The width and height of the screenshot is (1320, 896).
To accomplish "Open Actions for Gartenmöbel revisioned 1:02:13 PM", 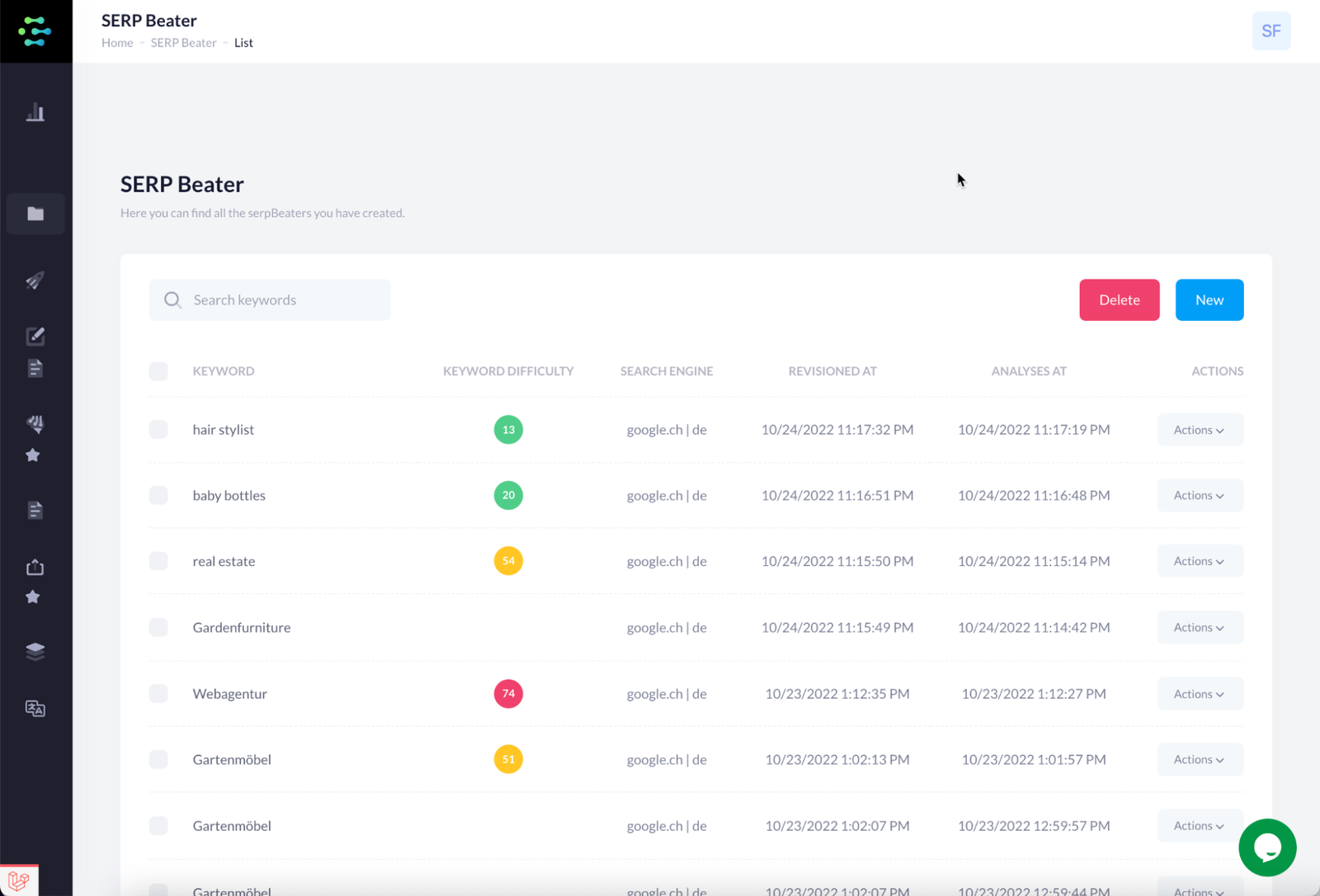I will 1200,759.
